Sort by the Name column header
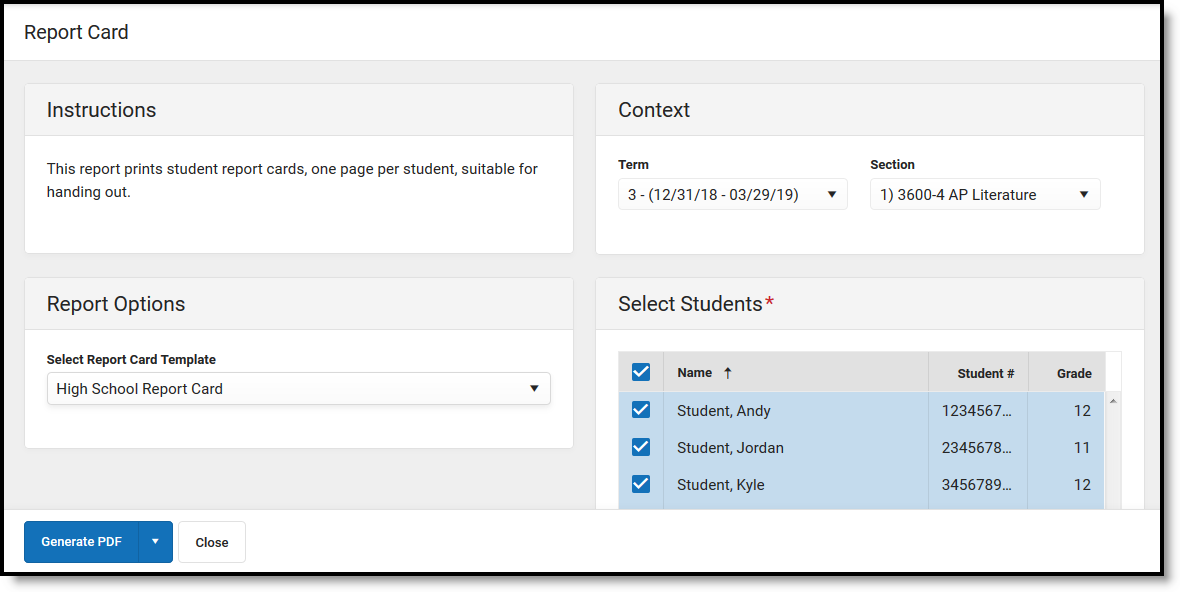The image size is (1180, 592). [x=695, y=373]
